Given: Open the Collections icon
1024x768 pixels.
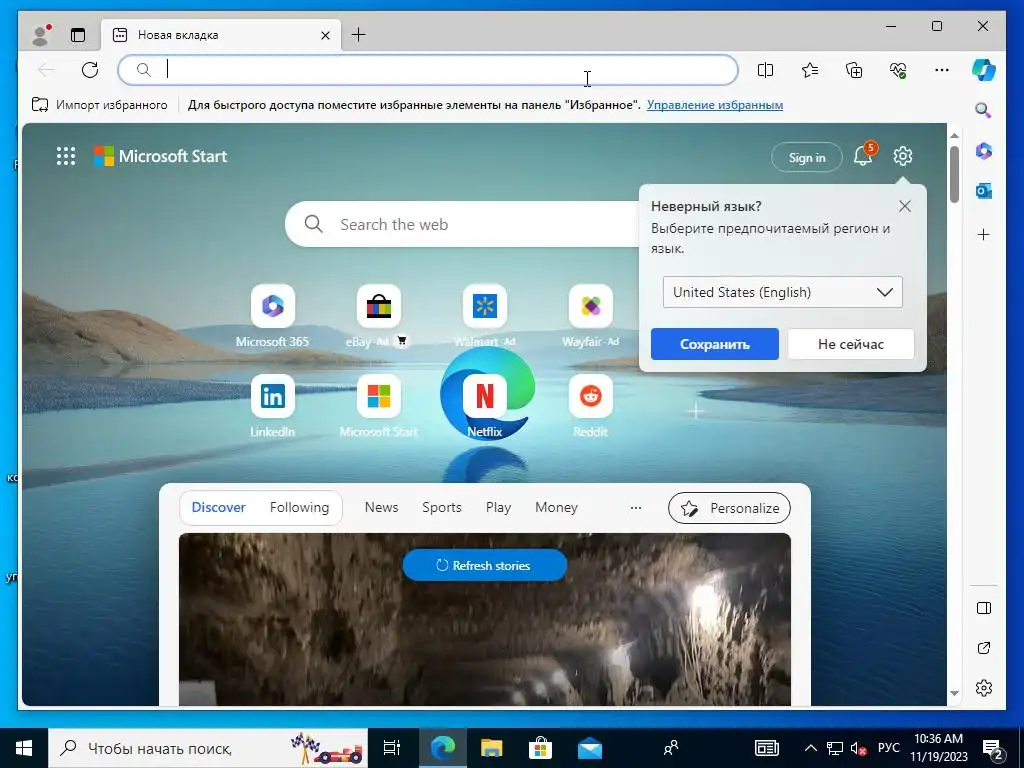Looking at the screenshot, I should tap(854, 70).
